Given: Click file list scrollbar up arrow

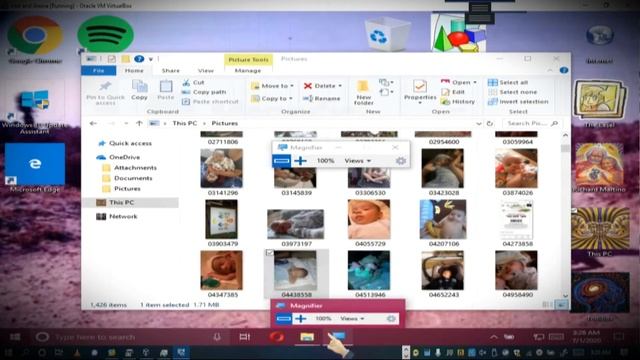Looking at the screenshot, I should [565, 135].
